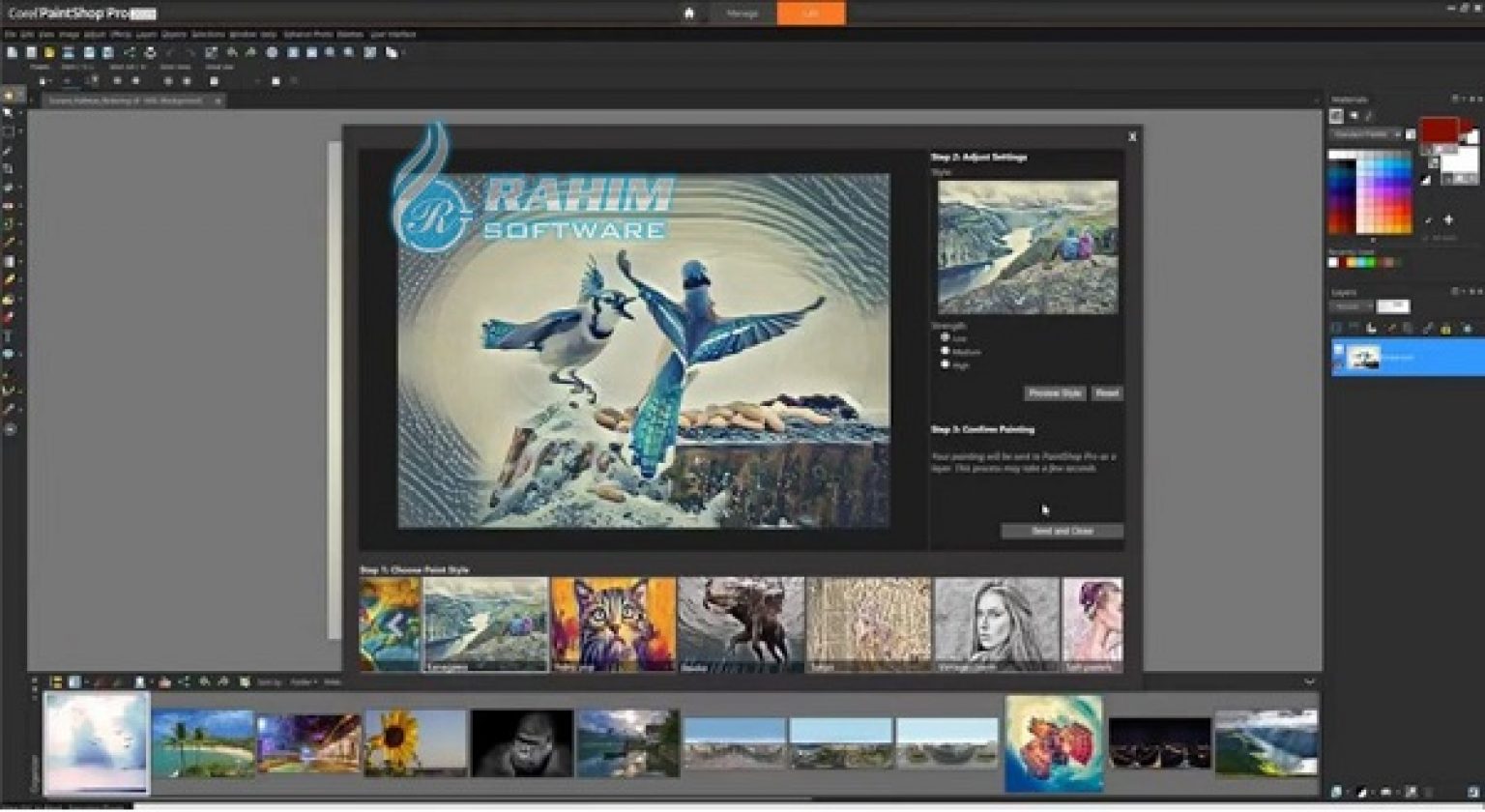Choose the landscape river paint style
This screenshot has height=812, width=1485.
[x=486, y=624]
